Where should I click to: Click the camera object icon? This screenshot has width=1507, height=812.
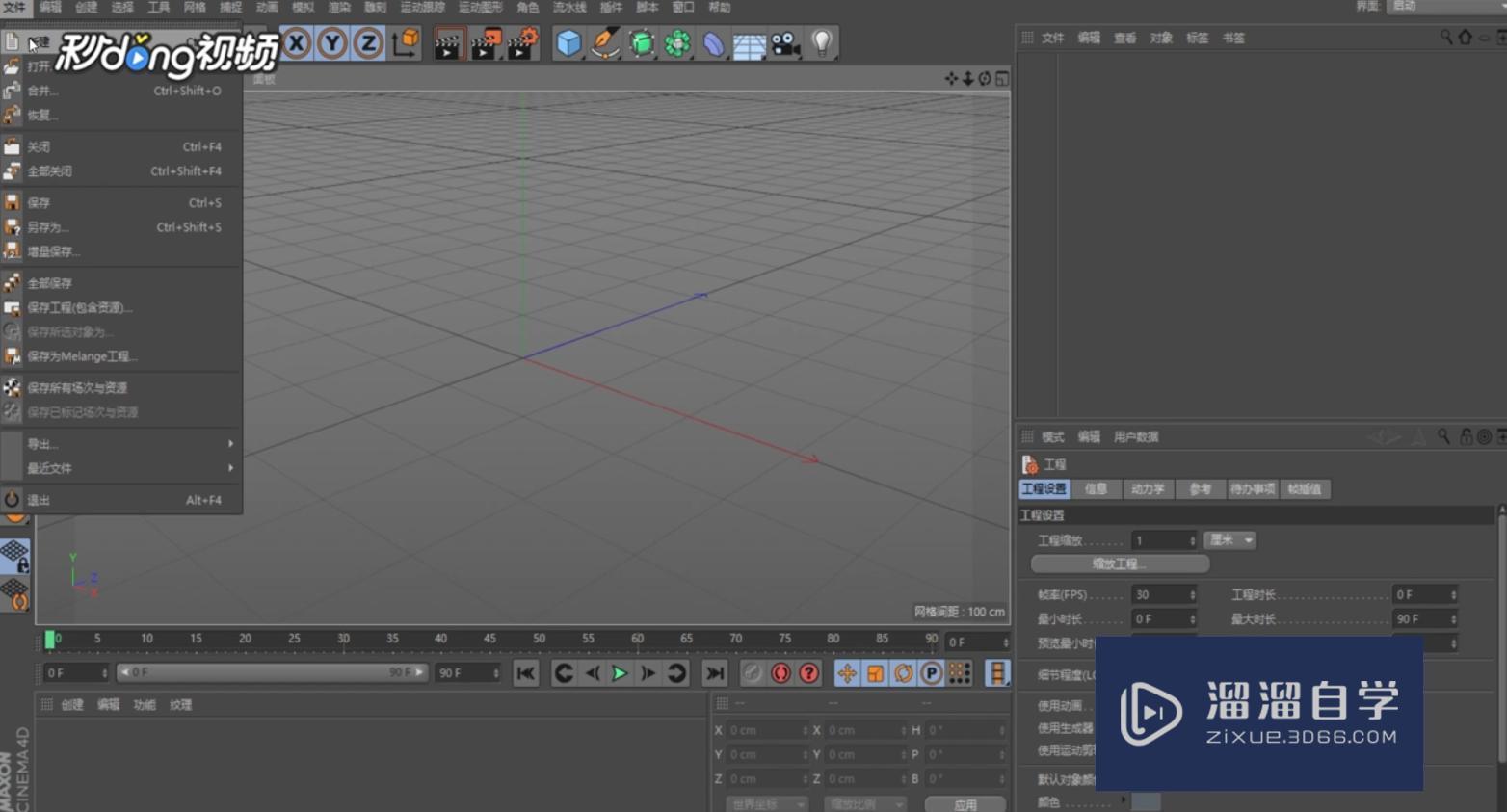coord(785,44)
